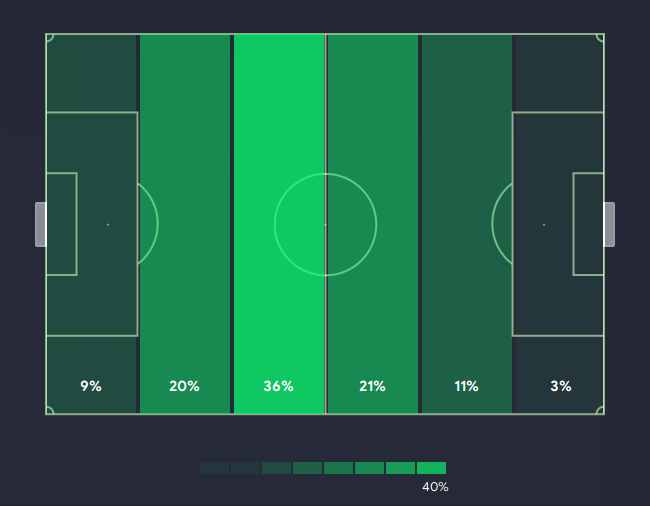The height and width of the screenshot is (506, 650).
Task: Click the fourth legend color swatch
Action: (308, 468)
